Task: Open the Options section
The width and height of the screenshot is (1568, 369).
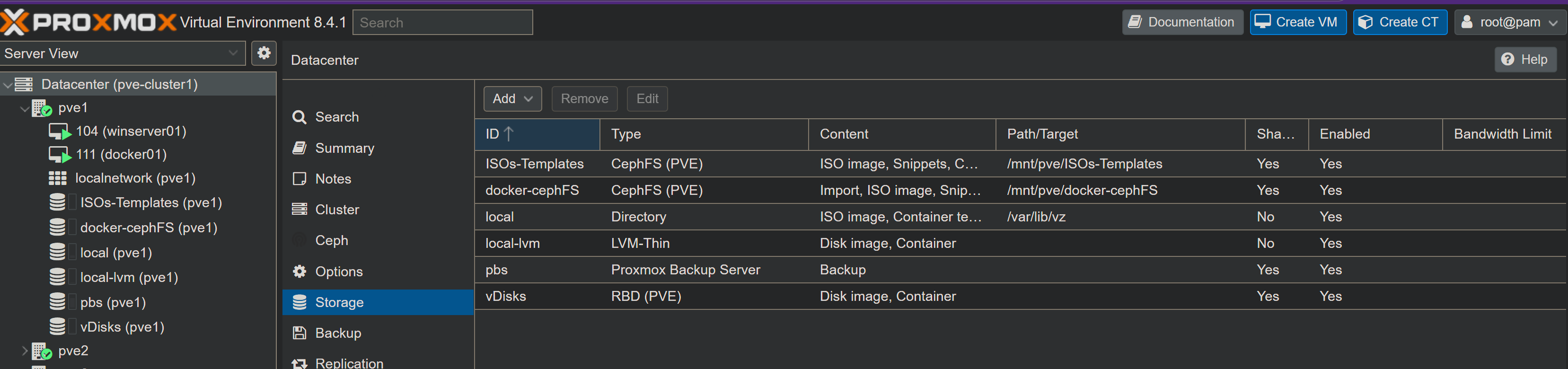Action: (x=378, y=272)
